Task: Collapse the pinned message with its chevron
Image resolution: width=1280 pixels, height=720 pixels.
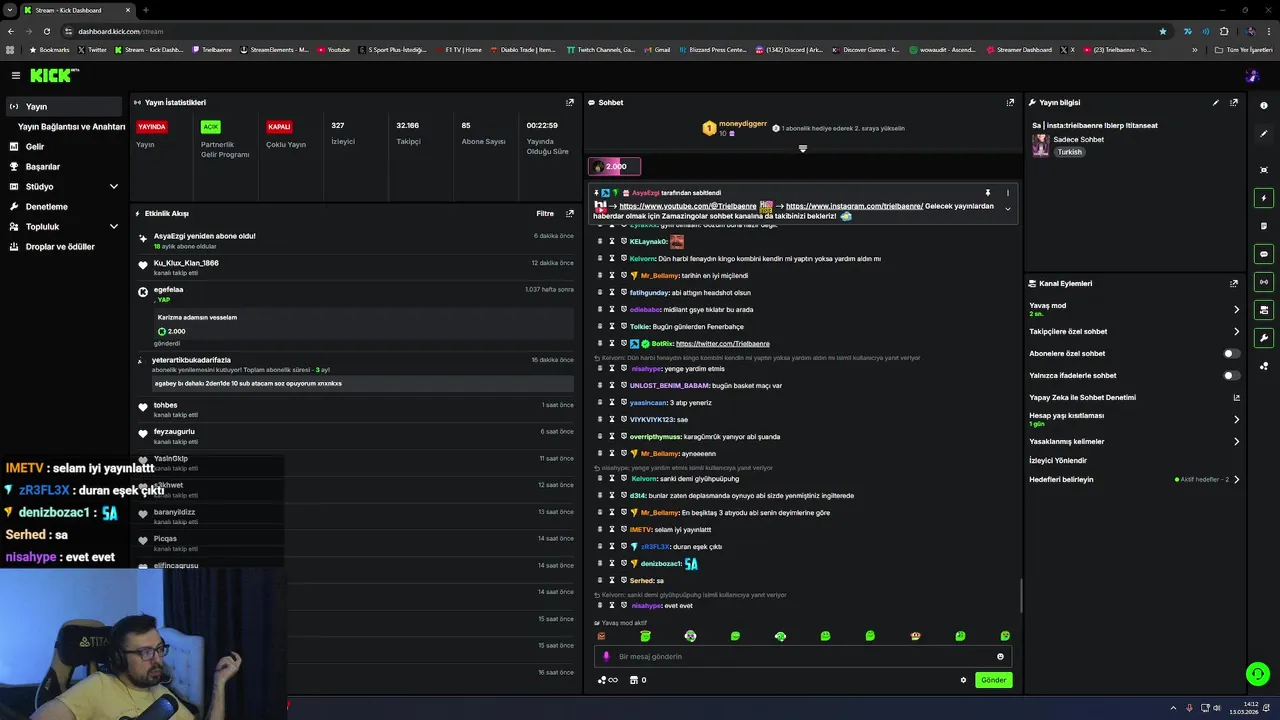Action: point(1007,209)
